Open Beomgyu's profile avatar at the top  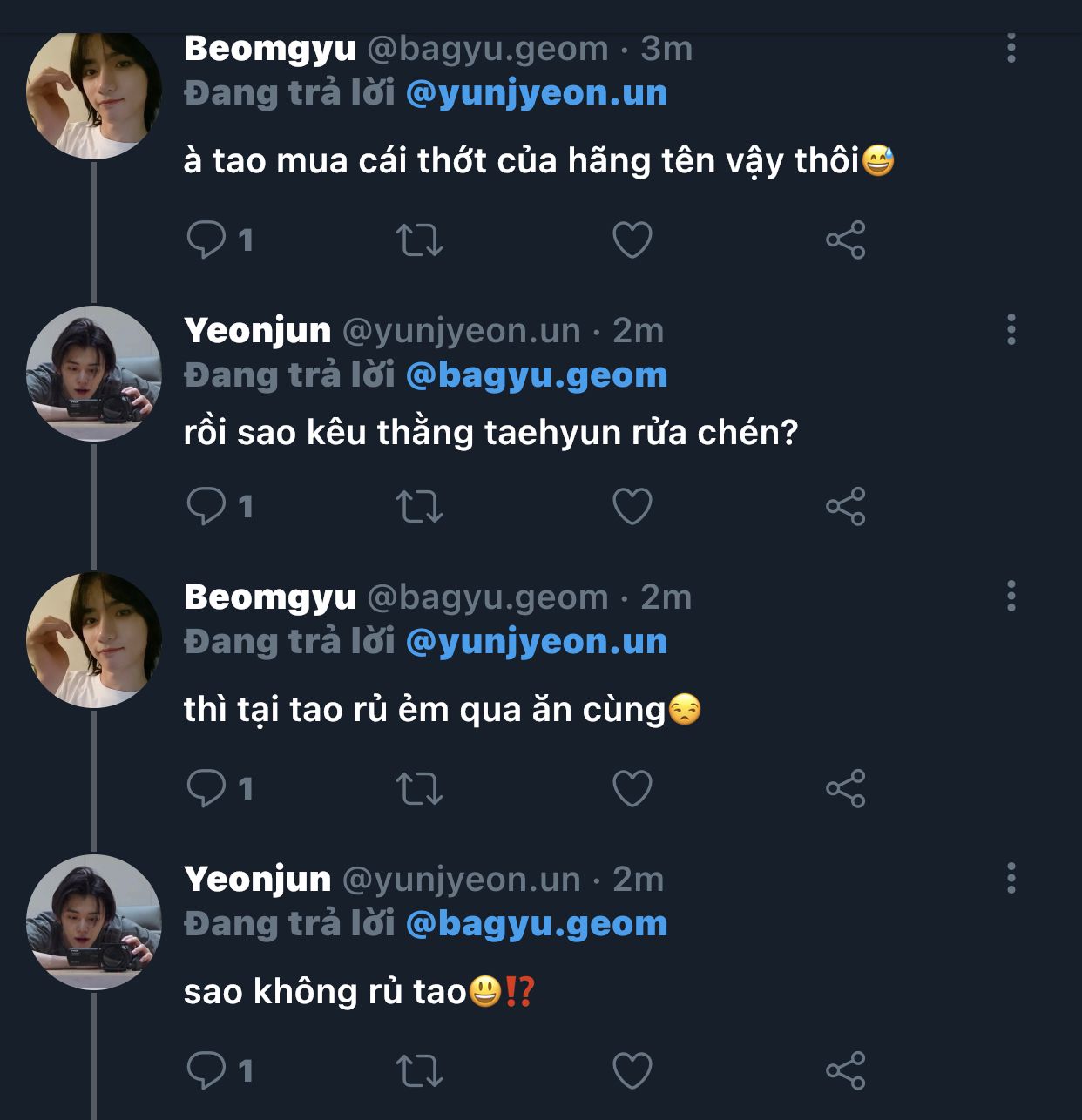pyautogui.click(x=94, y=93)
